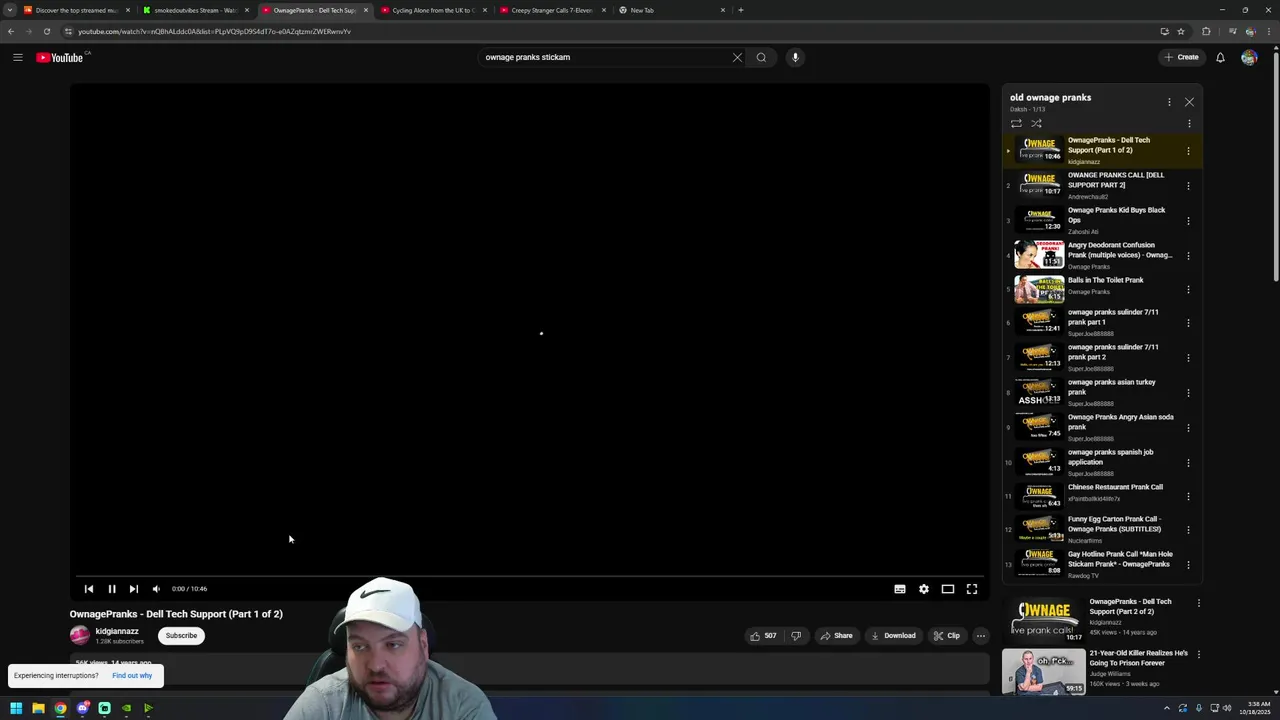Image resolution: width=1280 pixels, height=720 pixels.
Task: Switch to Cycling Alone from the UK tab
Action: [433, 10]
